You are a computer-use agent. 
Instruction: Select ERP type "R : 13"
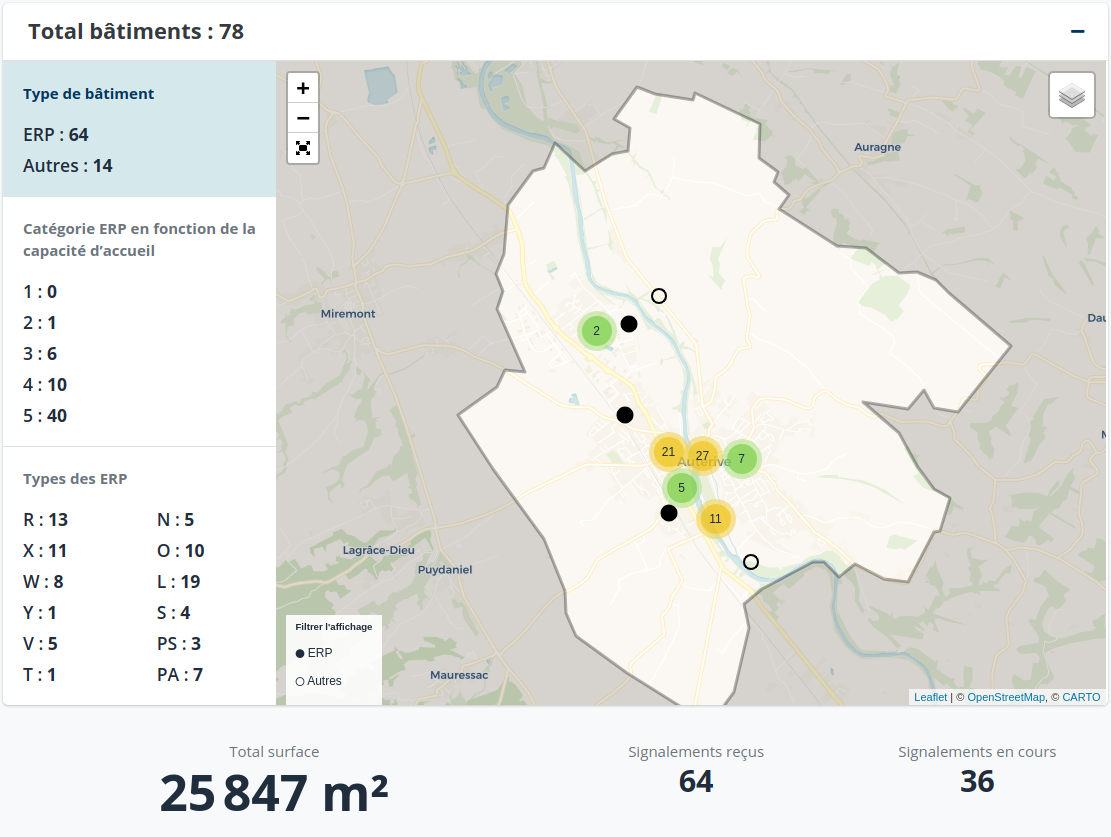pyautogui.click(x=45, y=519)
